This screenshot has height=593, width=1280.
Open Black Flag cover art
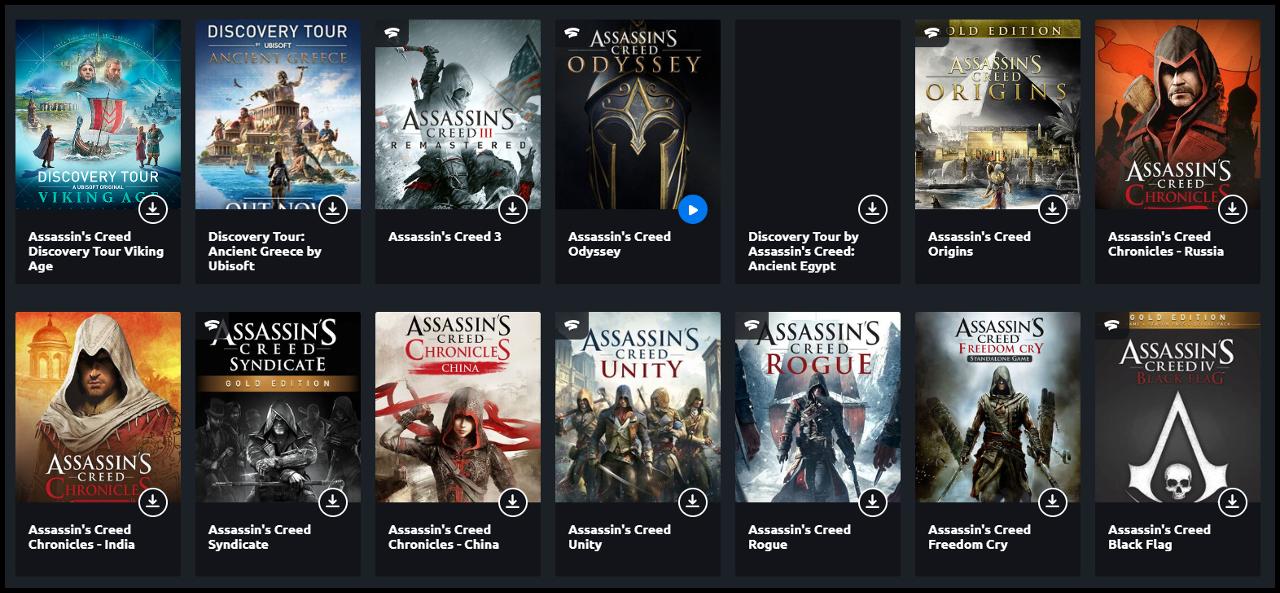1178,407
